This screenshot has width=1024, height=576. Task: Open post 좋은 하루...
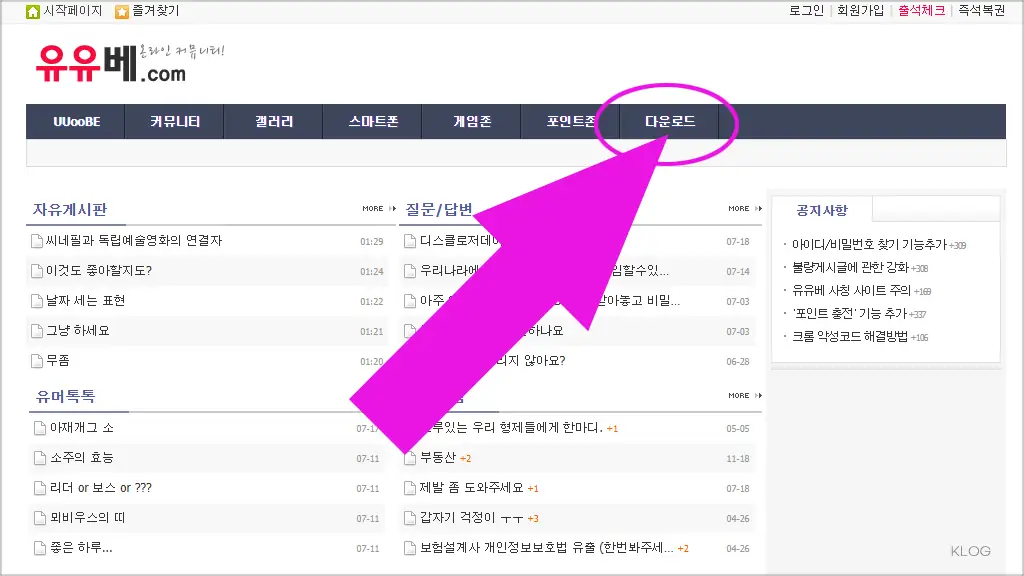[81, 548]
